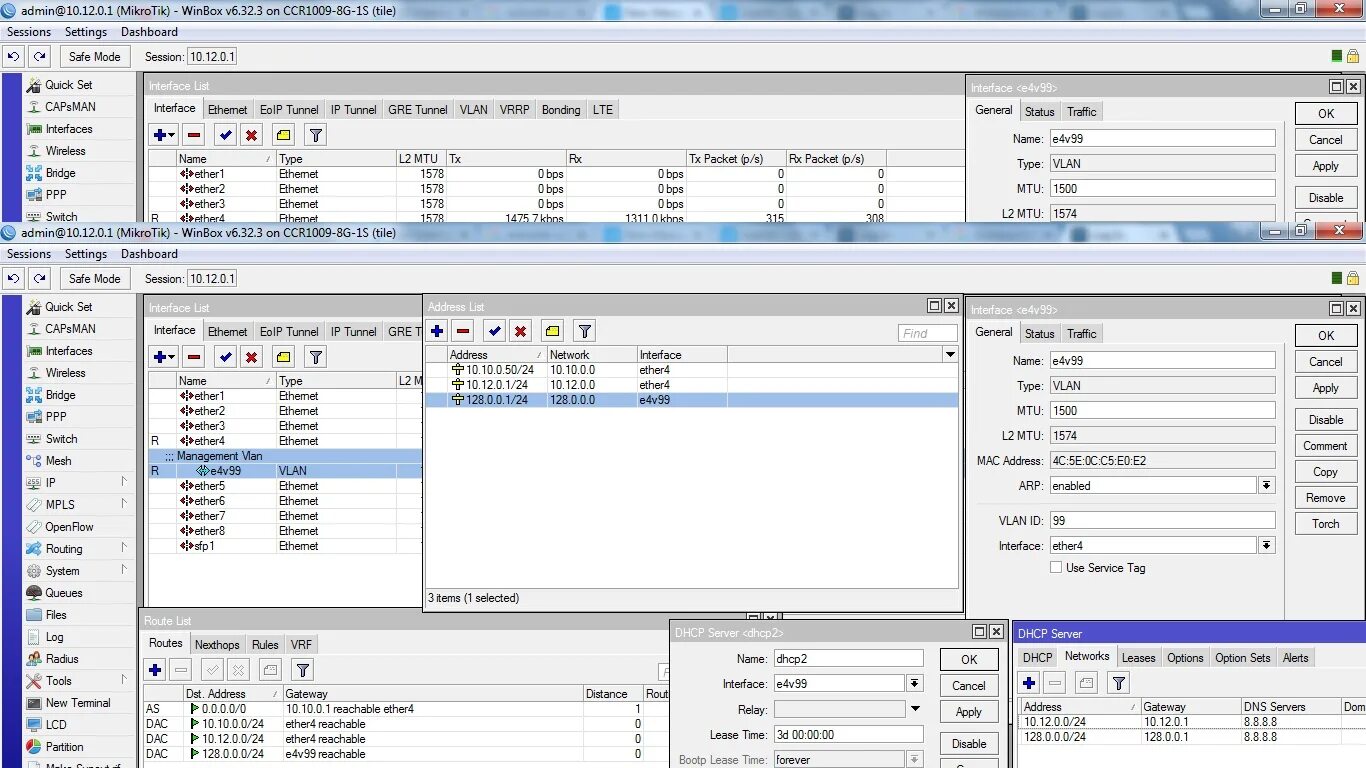Open Partition in the sidebar
Image resolution: width=1366 pixels, height=768 pixels.
point(64,747)
